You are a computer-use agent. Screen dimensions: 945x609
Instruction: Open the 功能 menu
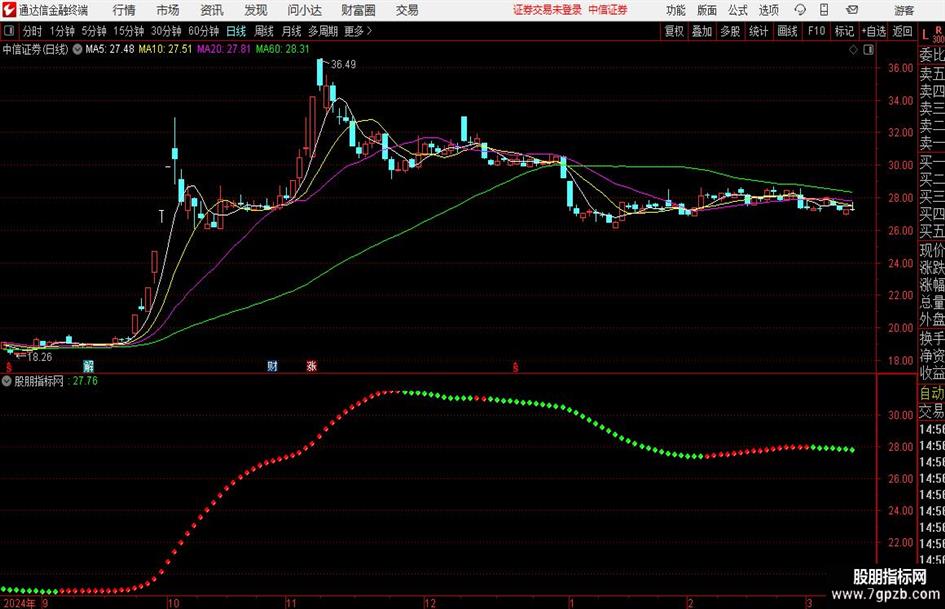676,10
